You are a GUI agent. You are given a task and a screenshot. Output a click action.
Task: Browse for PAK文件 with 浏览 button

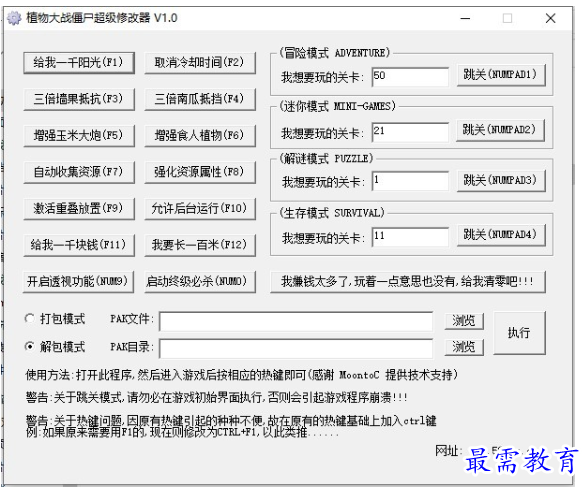point(464,321)
